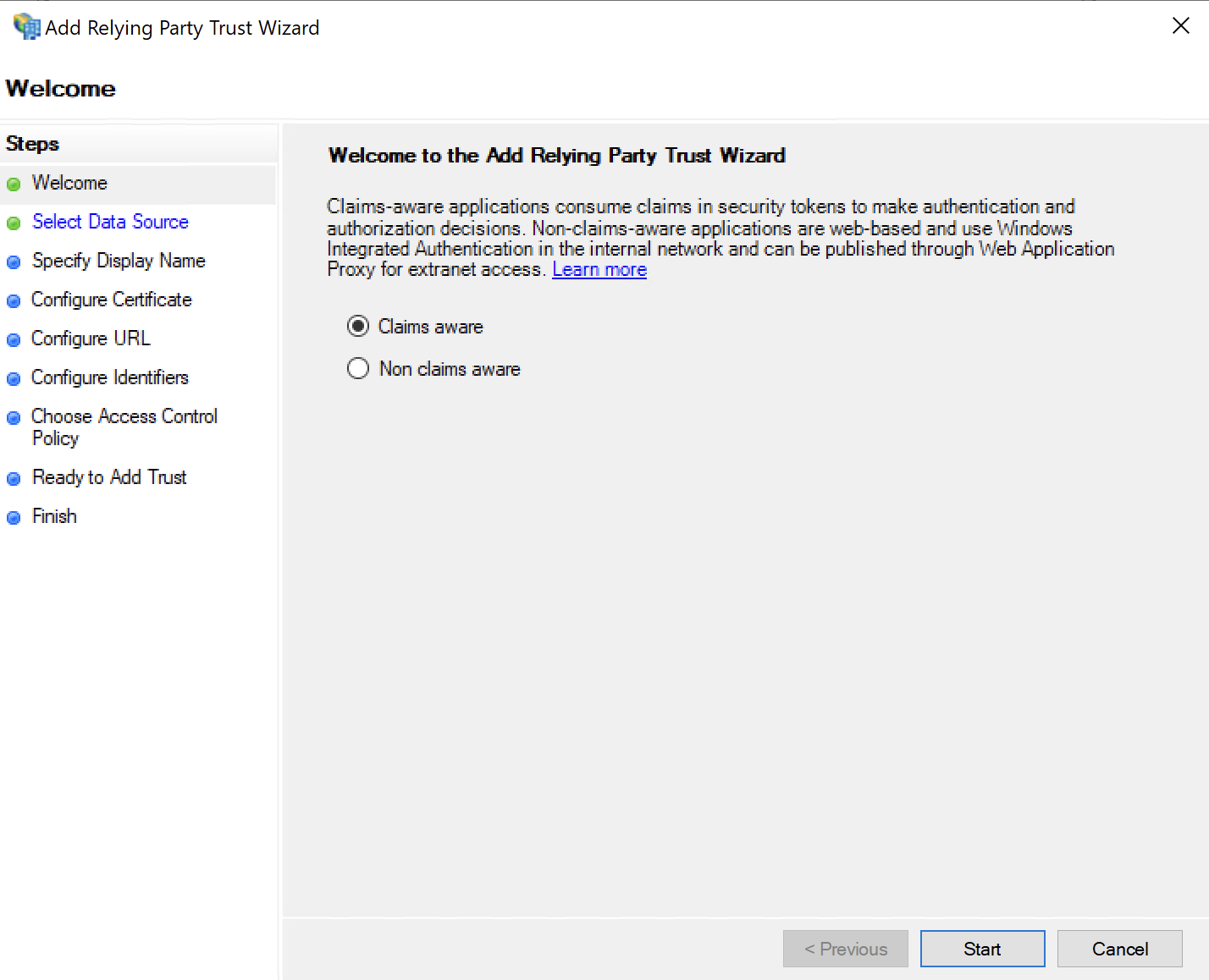Viewport: 1209px width, 980px height.
Task: Click the Ready to Add Trust step
Action: [109, 477]
